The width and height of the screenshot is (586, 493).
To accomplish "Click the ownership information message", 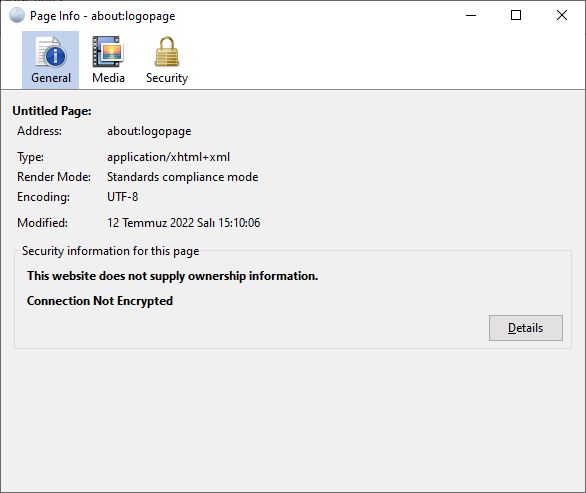I will pyautogui.click(x=172, y=276).
